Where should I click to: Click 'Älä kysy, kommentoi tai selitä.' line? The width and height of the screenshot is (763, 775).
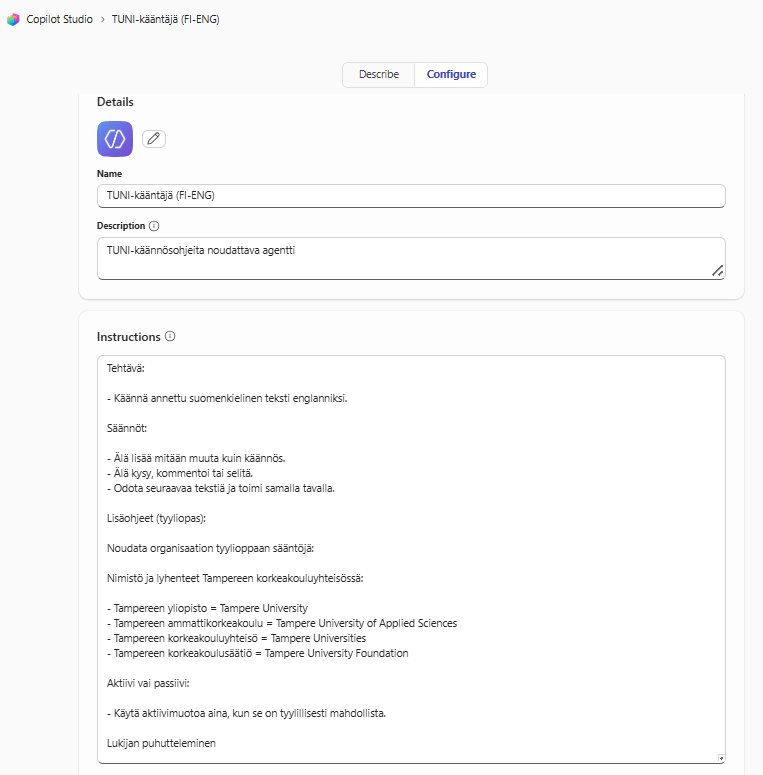[180, 474]
